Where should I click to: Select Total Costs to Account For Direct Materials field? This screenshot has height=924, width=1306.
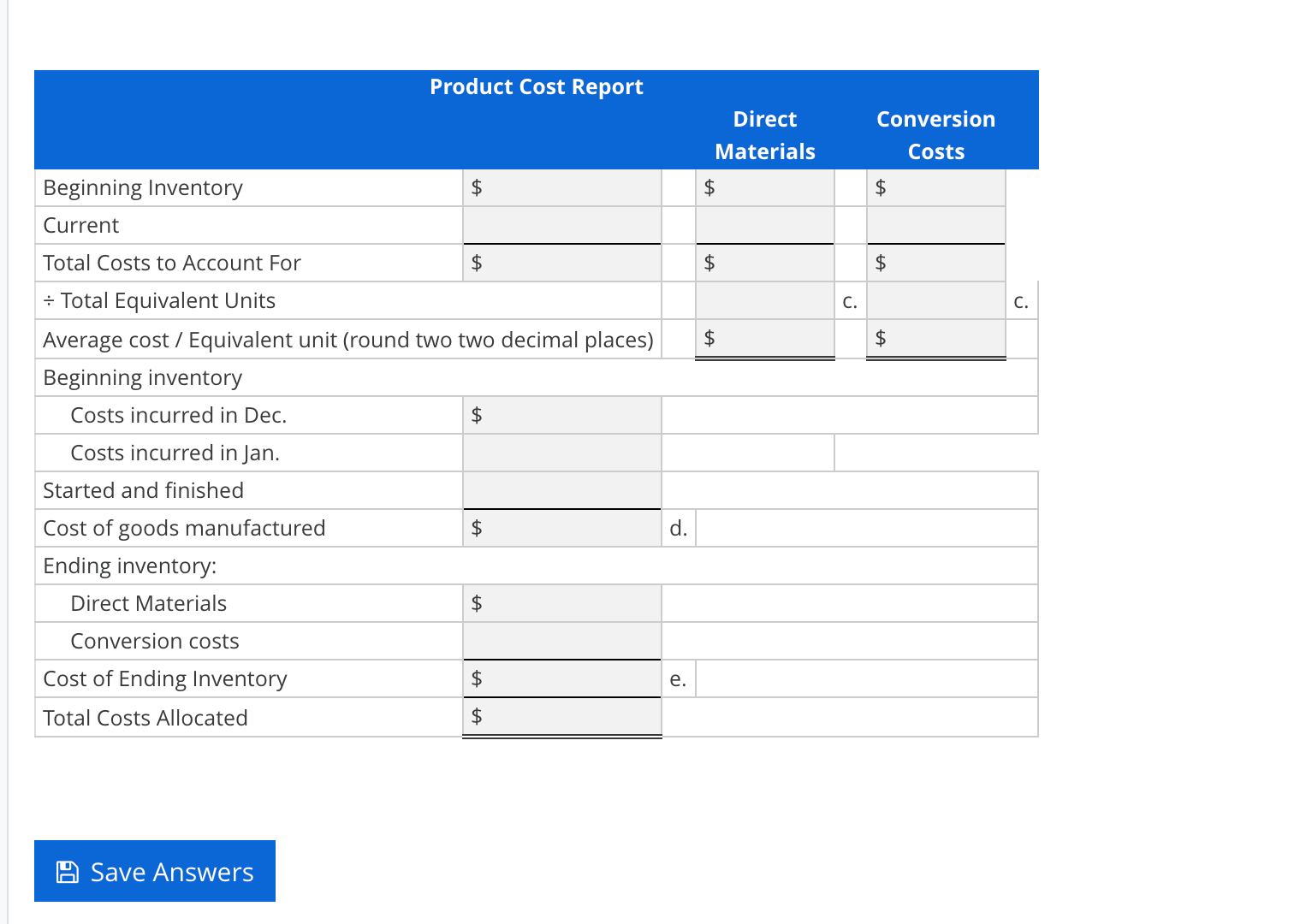tap(765, 263)
